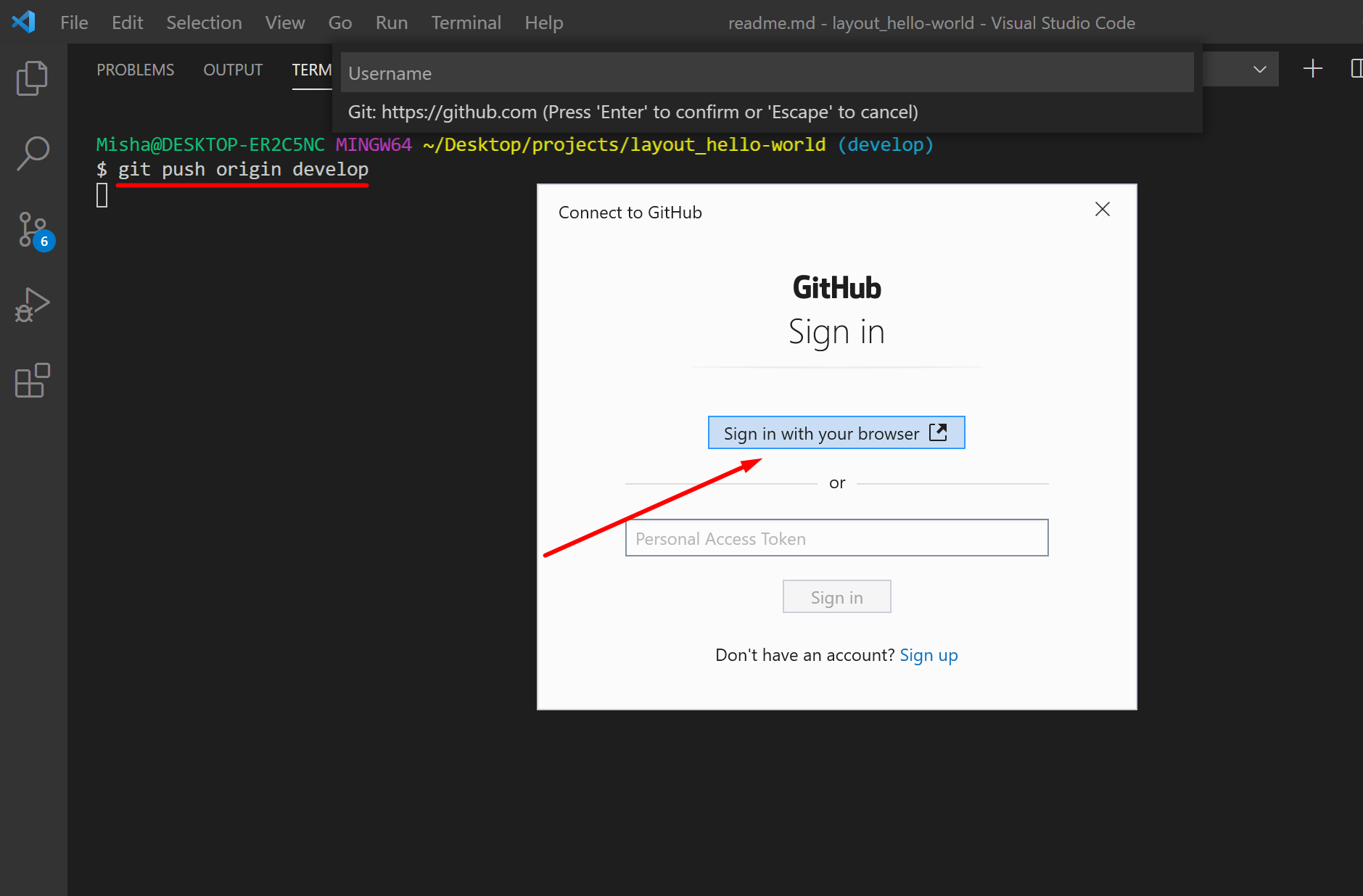
Task: Click the Misha@DESKTOP-ER2C5NC prompt text
Action: point(210,144)
